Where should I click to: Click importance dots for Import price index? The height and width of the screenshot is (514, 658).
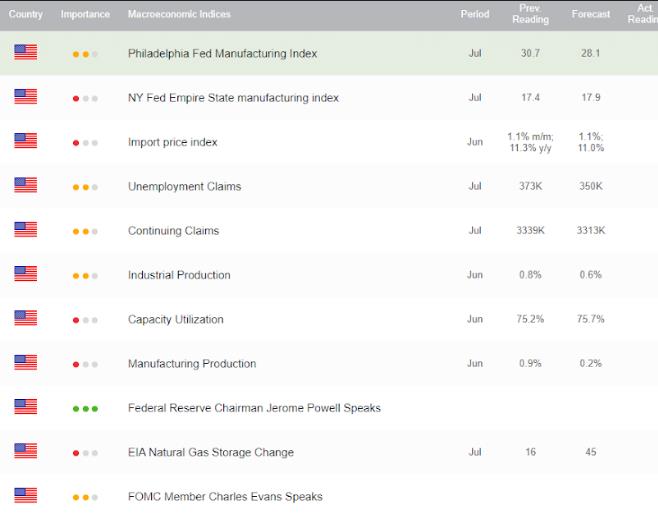(85, 143)
